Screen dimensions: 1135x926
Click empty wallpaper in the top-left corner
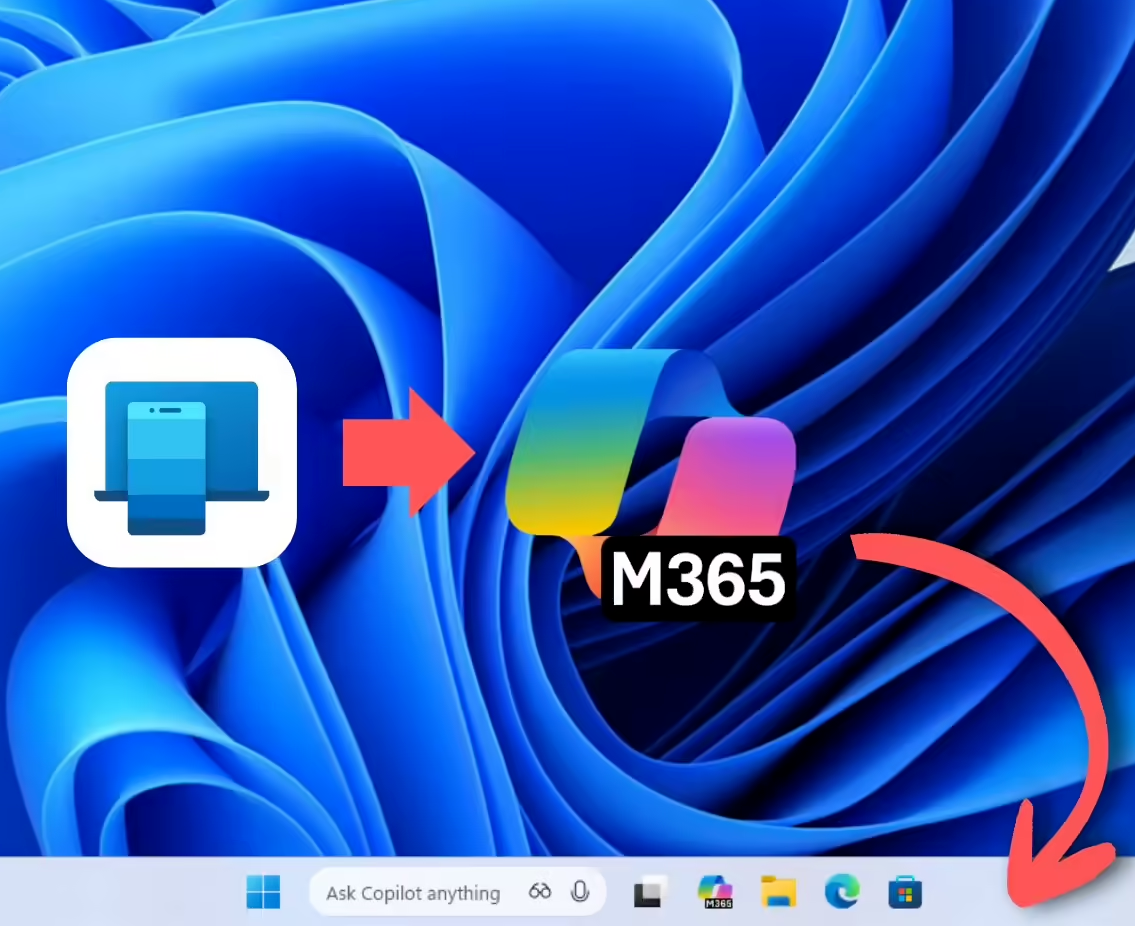[x=40, y=40]
